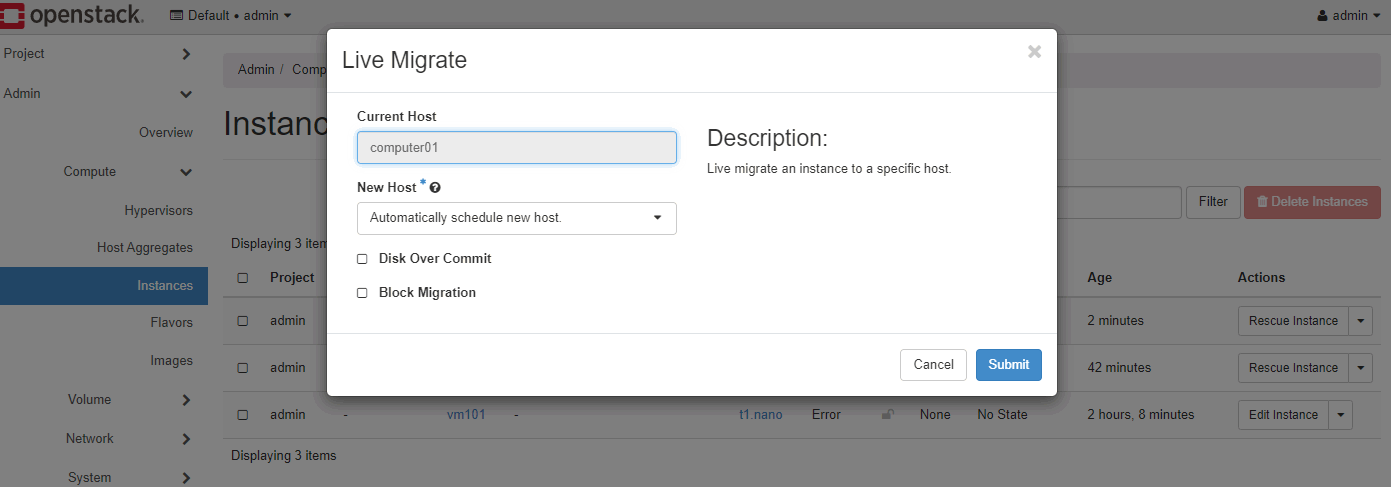The height and width of the screenshot is (487, 1391).
Task: Click the OpenStack logo icon
Action: click(x=13, y=15)
